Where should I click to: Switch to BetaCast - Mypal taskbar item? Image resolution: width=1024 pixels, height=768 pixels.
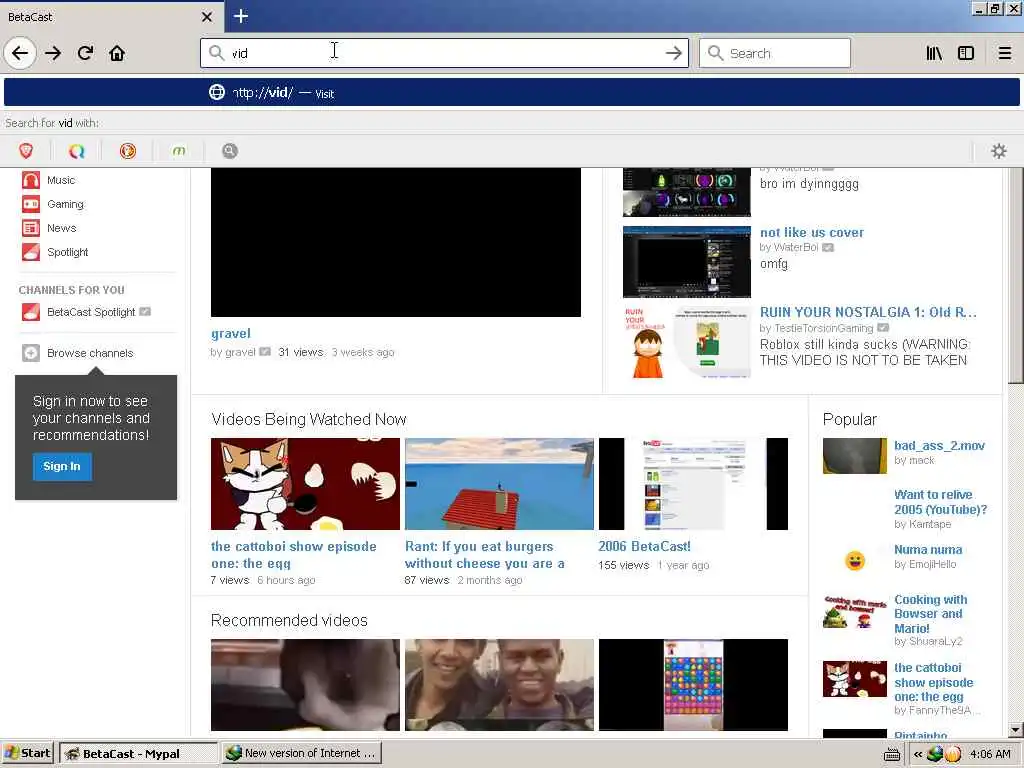point(137,753)
